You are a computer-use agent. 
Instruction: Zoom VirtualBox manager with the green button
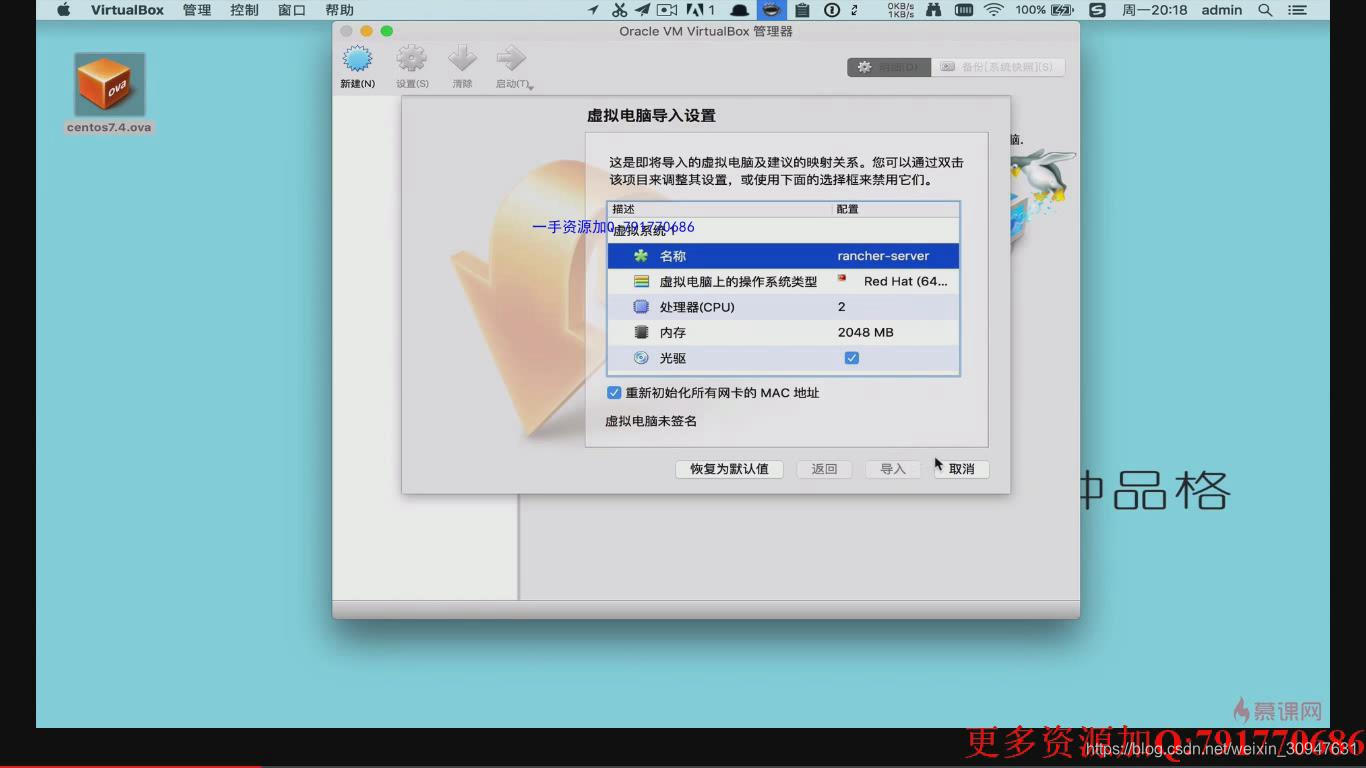point(387,31)
